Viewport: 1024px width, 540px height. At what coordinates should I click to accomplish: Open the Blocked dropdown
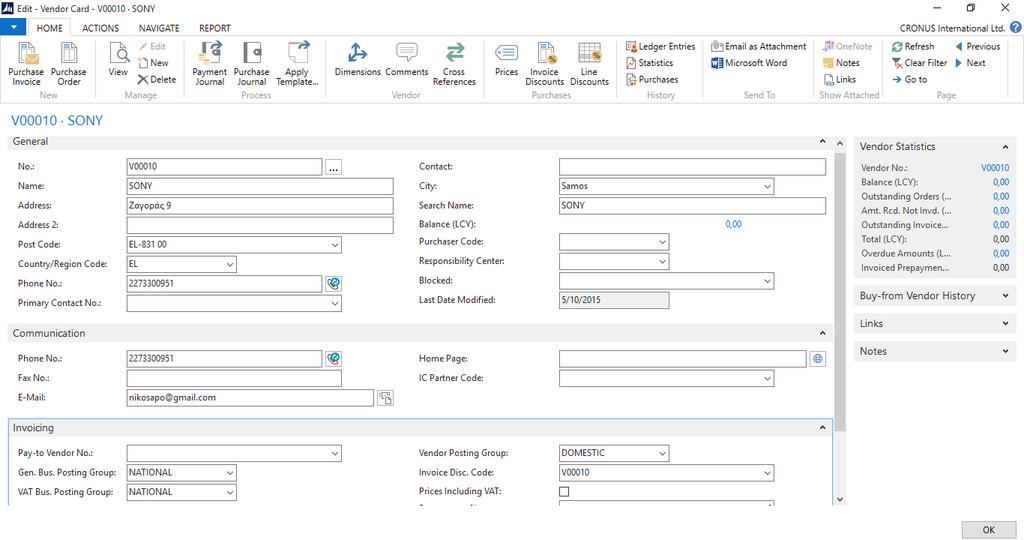[767, 281]
